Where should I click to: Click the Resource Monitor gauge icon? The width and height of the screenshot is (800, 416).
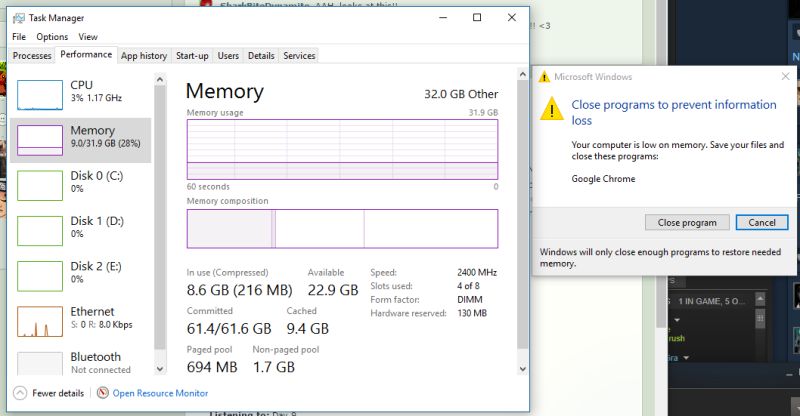coord(103,393)
